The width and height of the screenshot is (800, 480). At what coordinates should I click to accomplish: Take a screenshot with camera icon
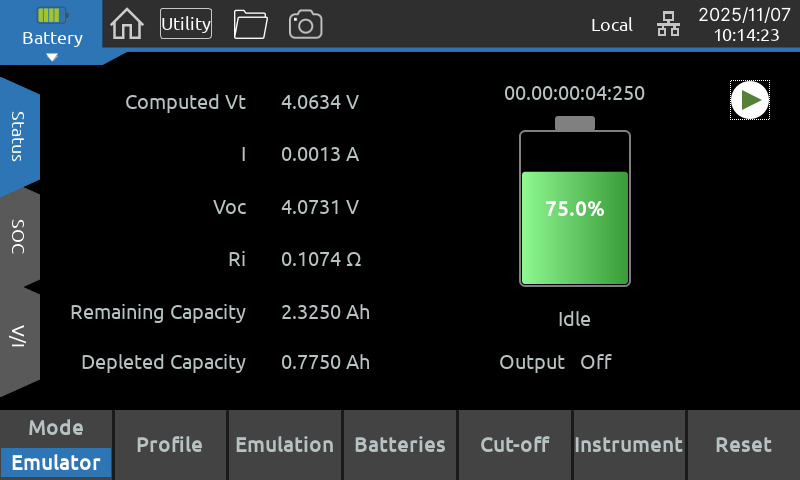(306, 24)
